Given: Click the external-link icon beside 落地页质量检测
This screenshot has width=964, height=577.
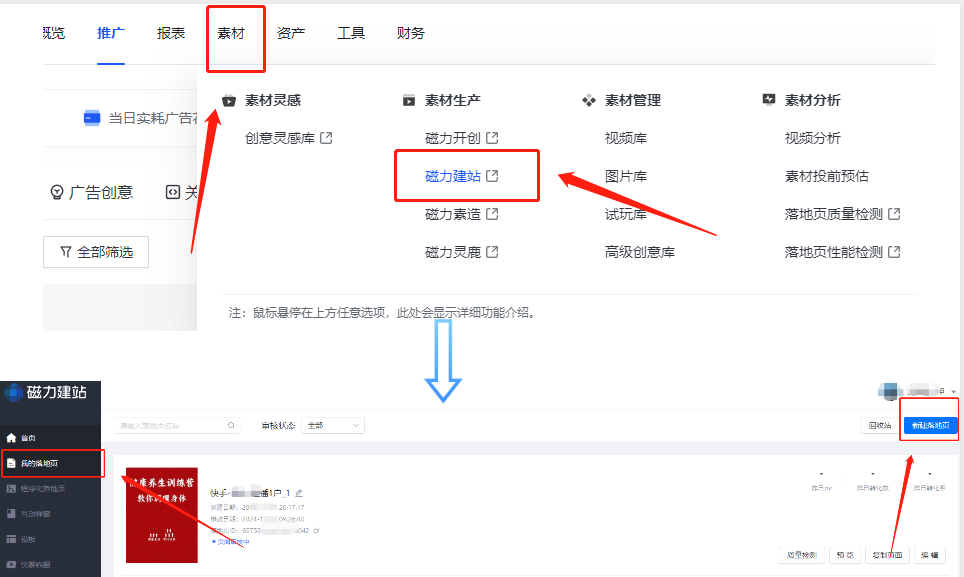Looking at the screenshot, I should (x=894, y=214).
